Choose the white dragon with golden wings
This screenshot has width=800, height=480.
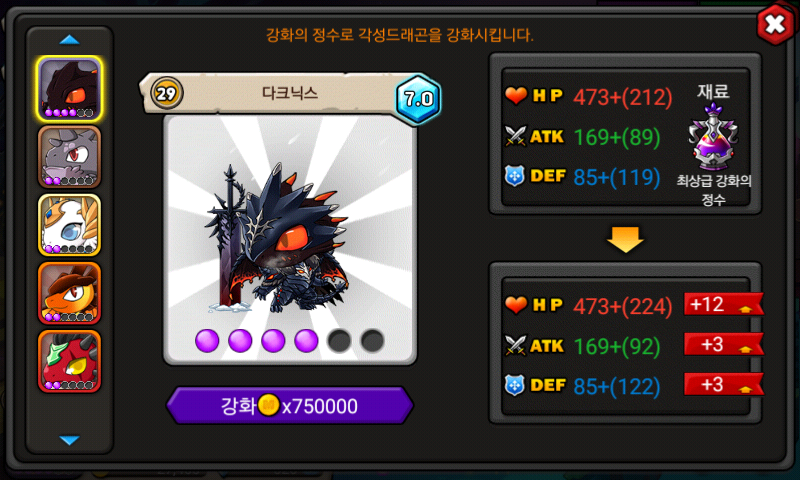69,225
